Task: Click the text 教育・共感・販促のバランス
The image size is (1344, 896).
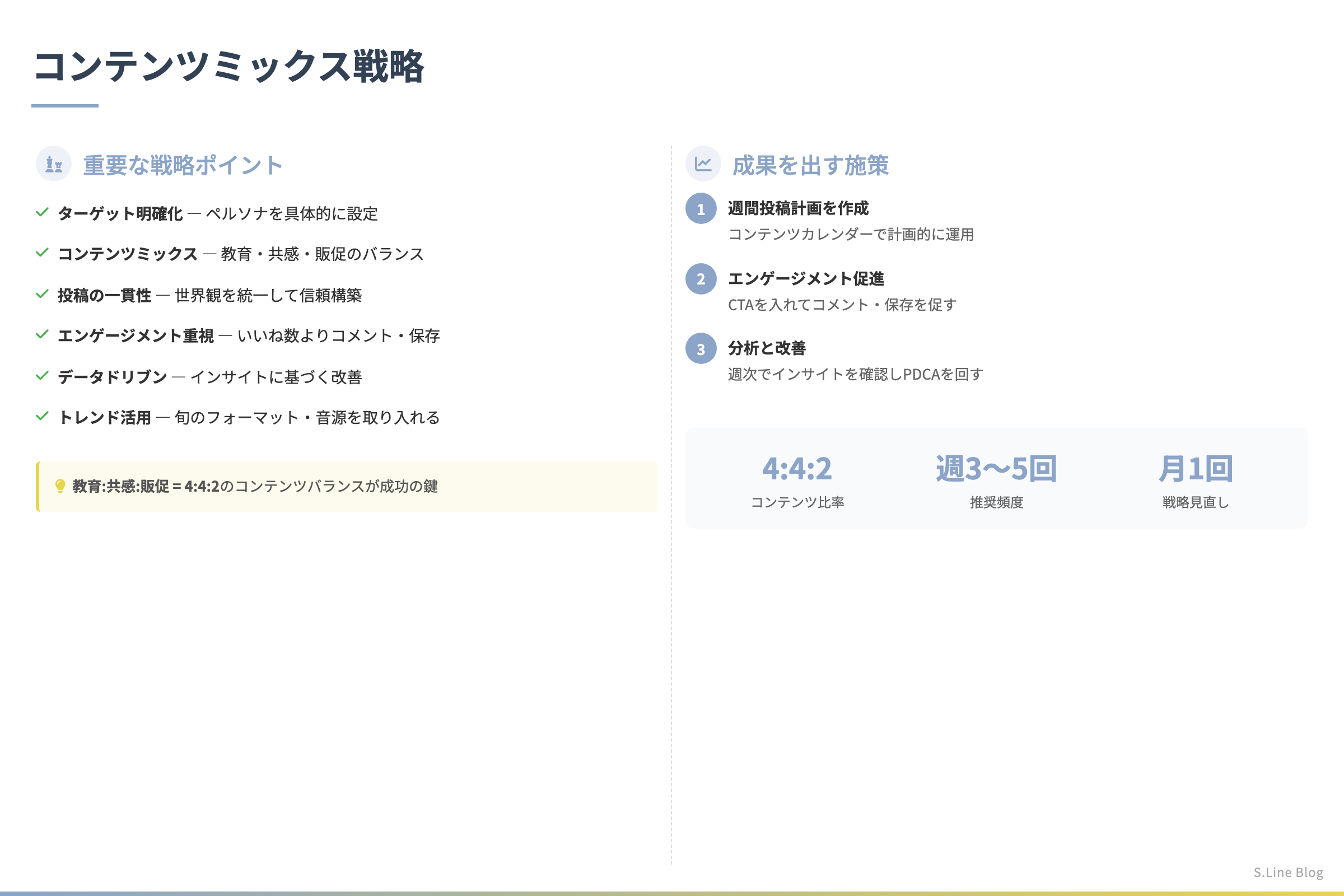Action: pos(323,254)
